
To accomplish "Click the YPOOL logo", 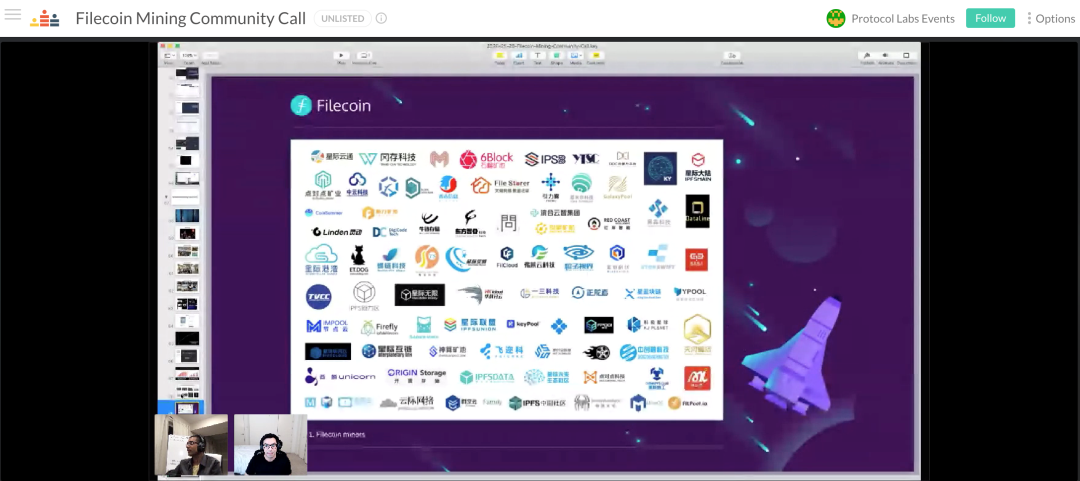I will point(690,294).
